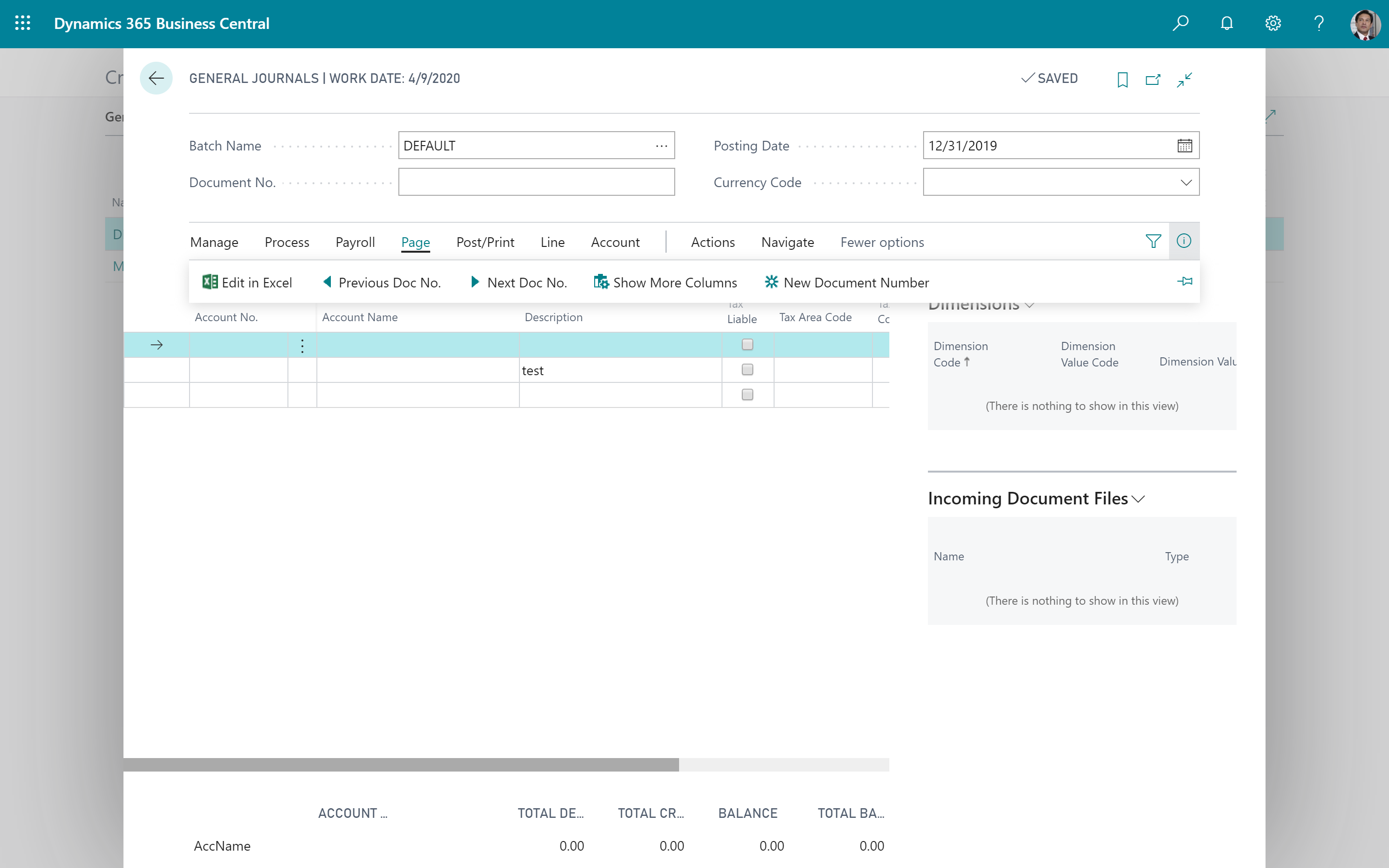Check Tax Liable on the test line
The height and width of the screenshot is (868, 1389).
[x=747, y=369]
